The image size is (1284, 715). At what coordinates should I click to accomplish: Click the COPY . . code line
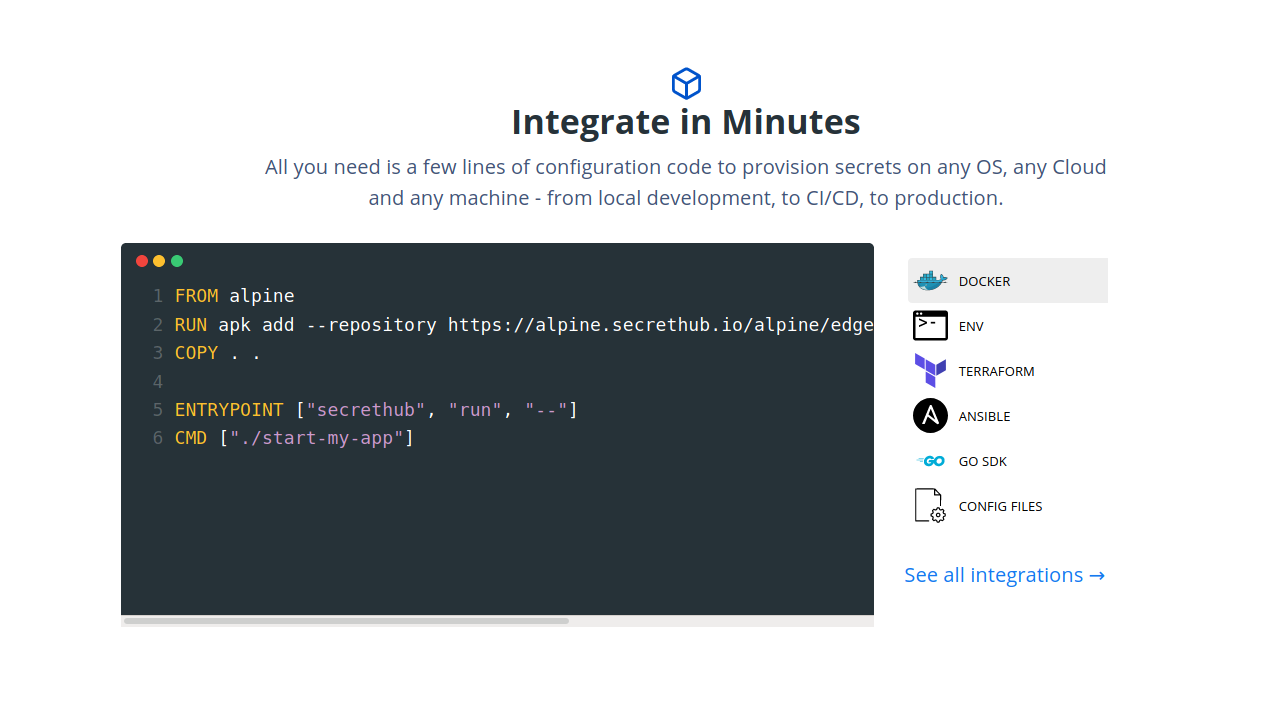point(217,353)
